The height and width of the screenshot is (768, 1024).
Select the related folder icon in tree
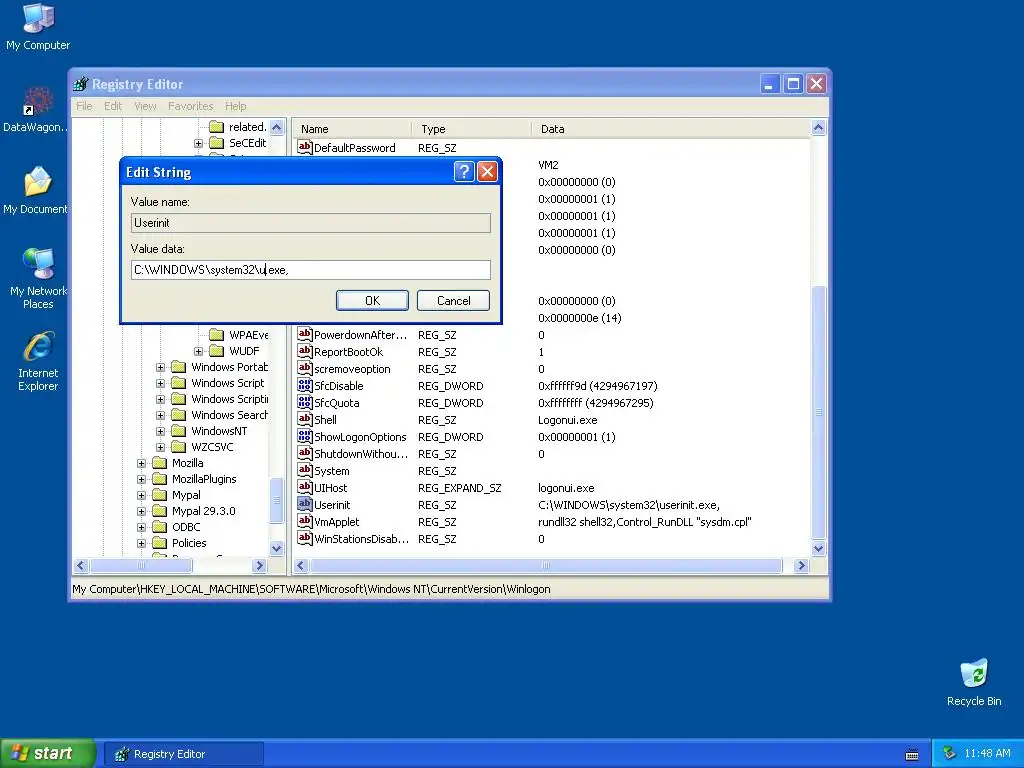point(217,127)
